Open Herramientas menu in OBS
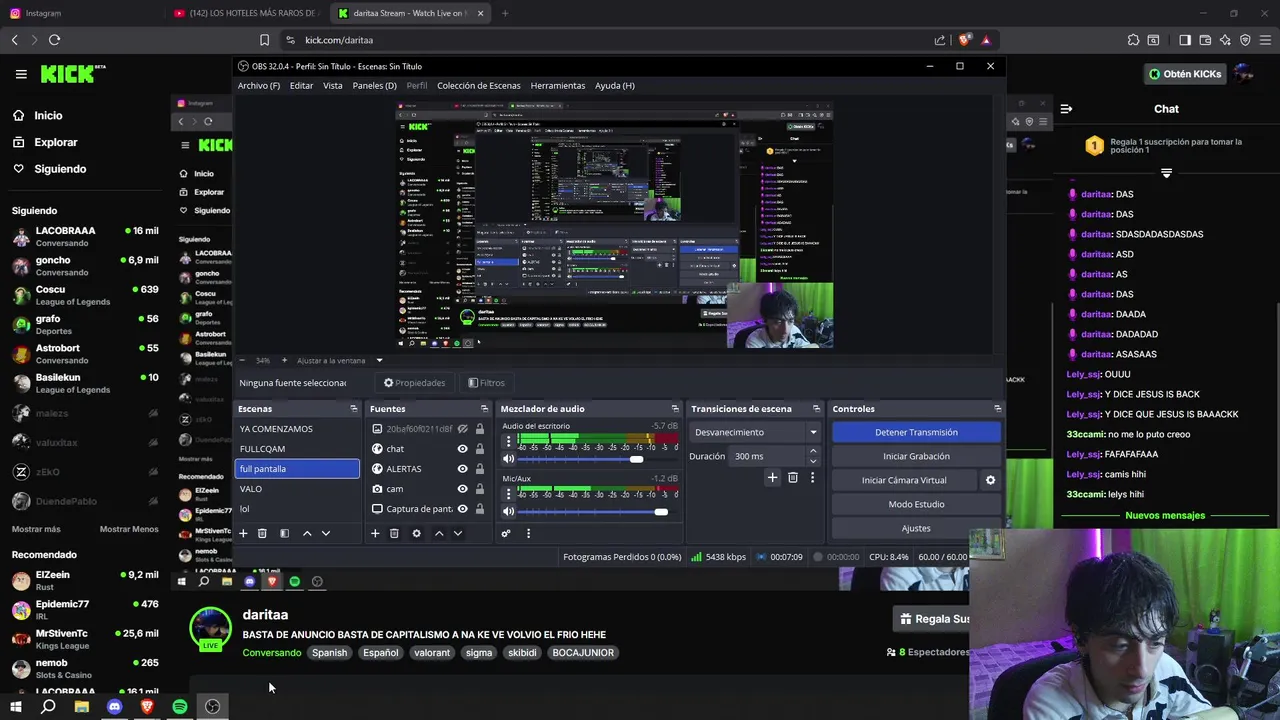 558,86
